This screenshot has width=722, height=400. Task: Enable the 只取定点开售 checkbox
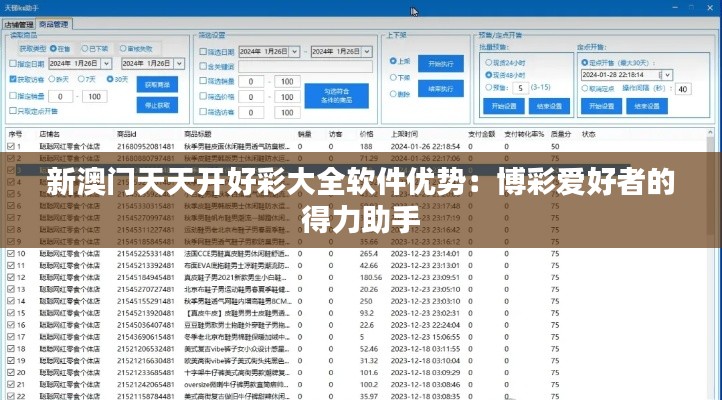[13, 110]
